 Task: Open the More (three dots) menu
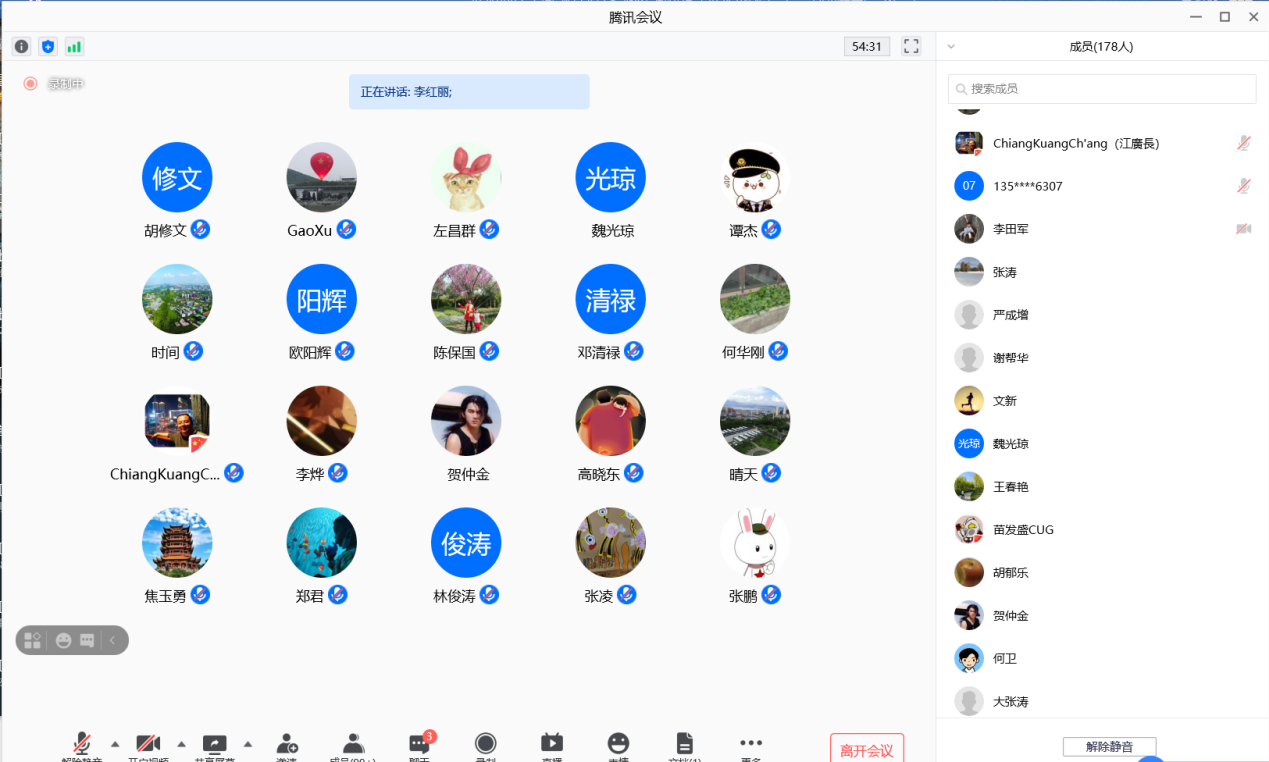pos(751,743)
